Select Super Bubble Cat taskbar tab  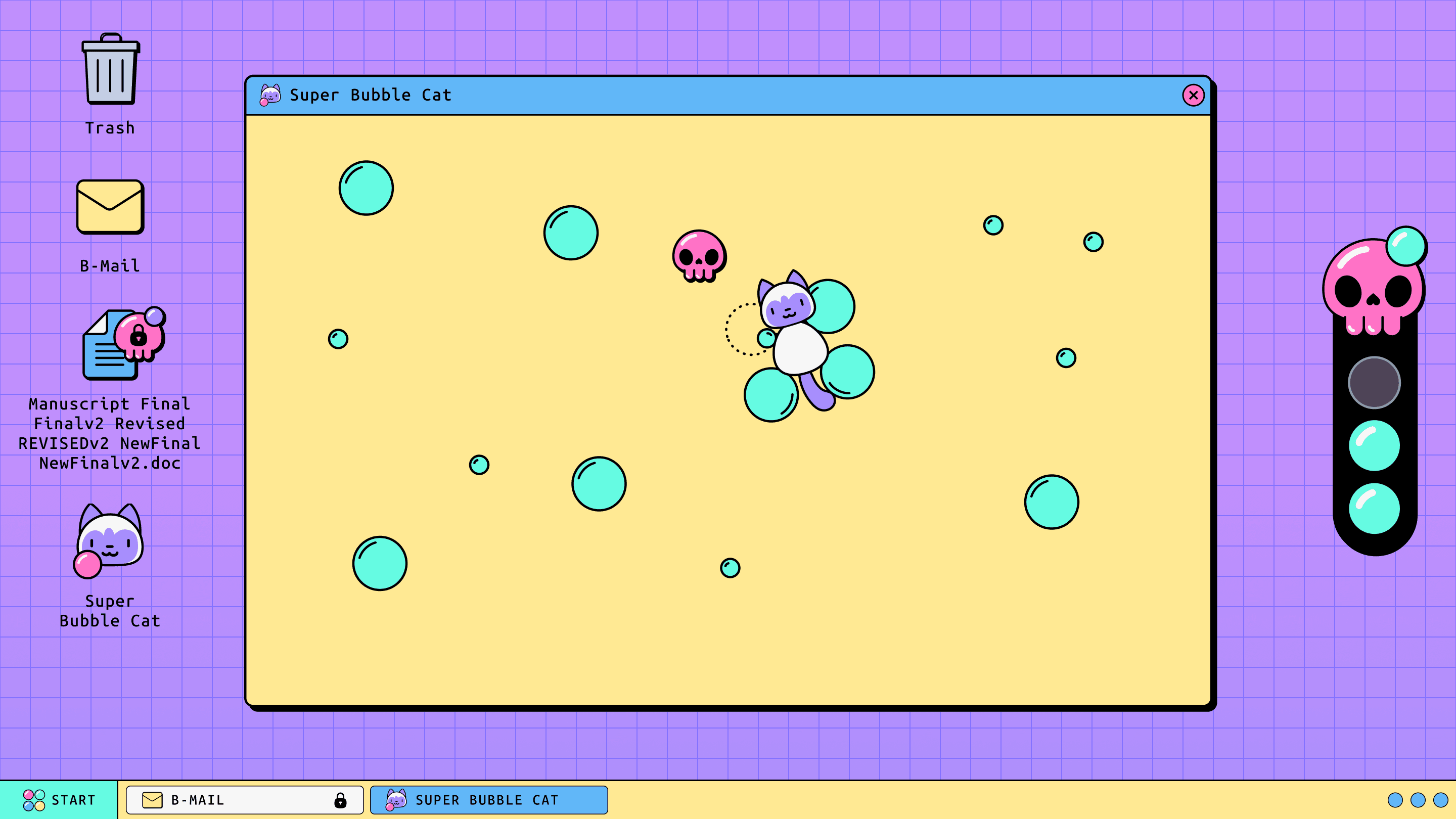pos(489,800)
